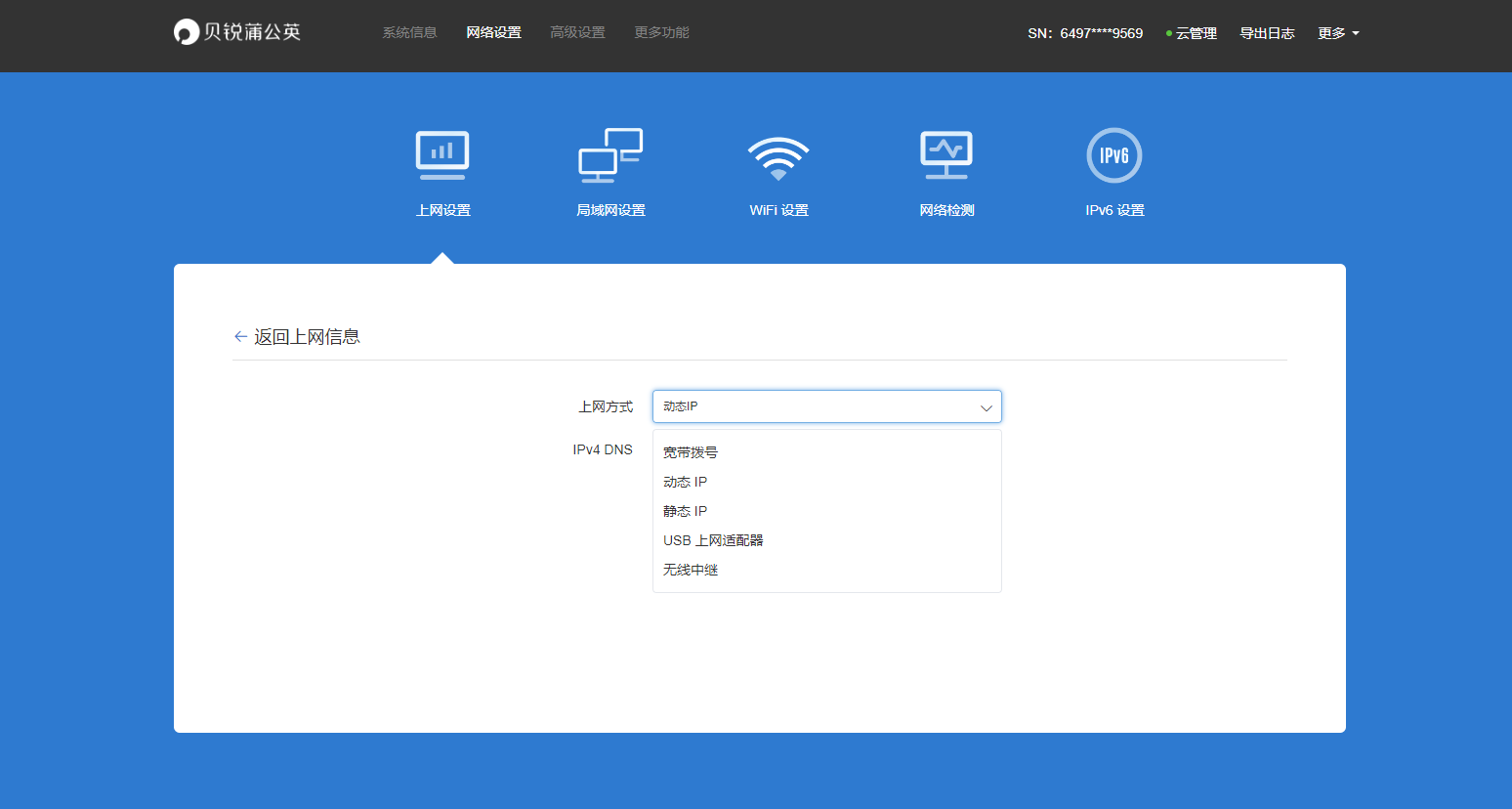The height and width of the screenshot is (809, 1512).
Task: Click the 导出日志 link
Action: (1267, 33)
